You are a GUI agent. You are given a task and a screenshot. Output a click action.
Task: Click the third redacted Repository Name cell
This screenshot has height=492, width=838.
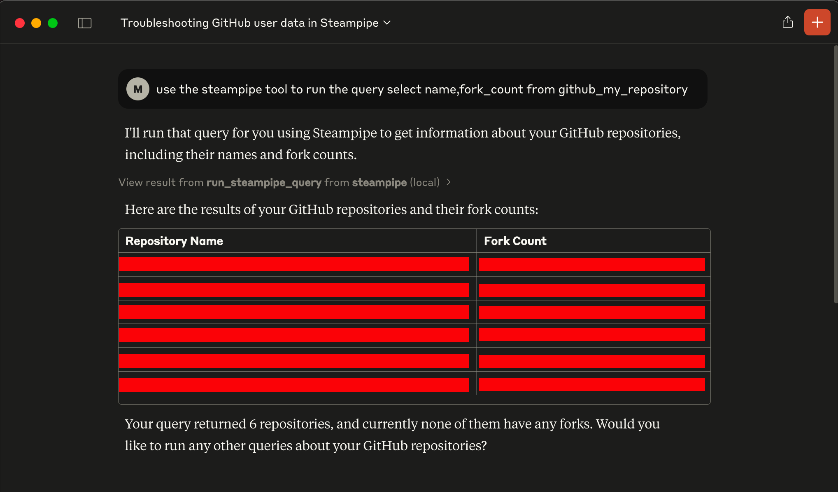pos(294,312)
